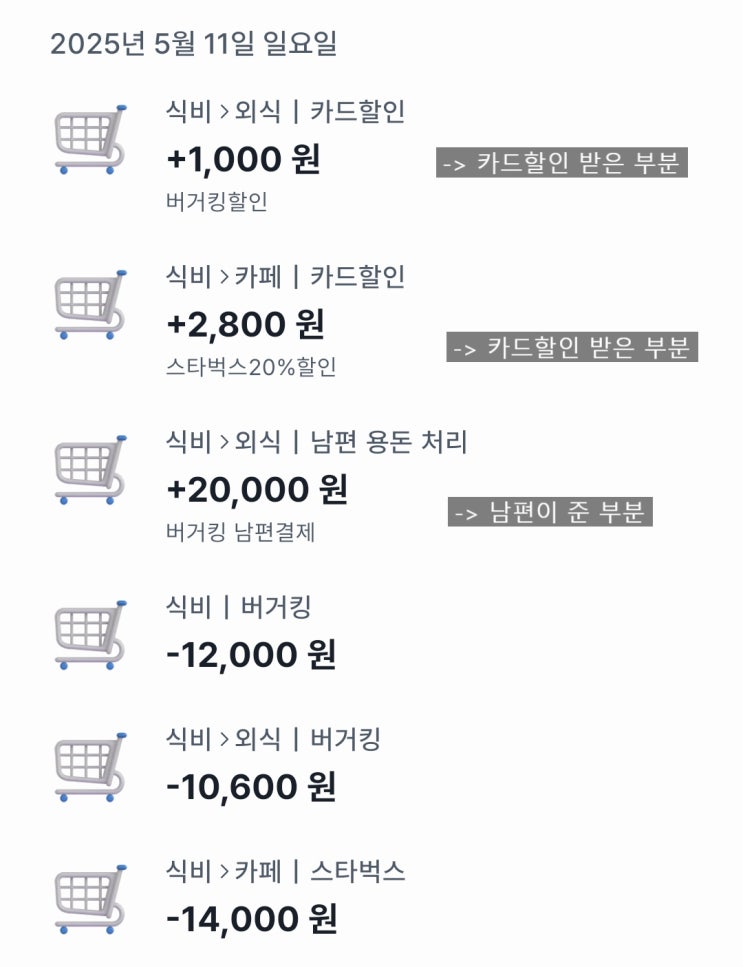743x967 pixels.
Task: Select the -12,000 원 transaction amount
Action: (250, 655)
